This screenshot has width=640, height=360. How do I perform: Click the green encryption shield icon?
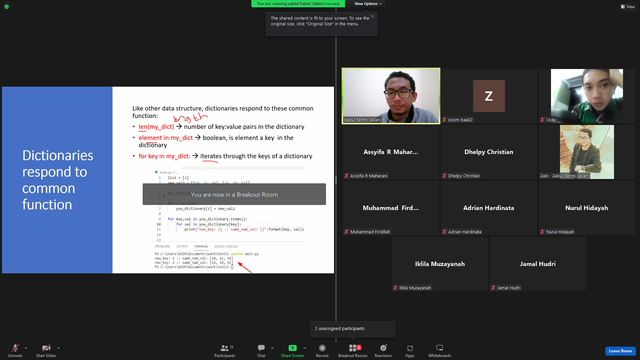pos(7,7)
